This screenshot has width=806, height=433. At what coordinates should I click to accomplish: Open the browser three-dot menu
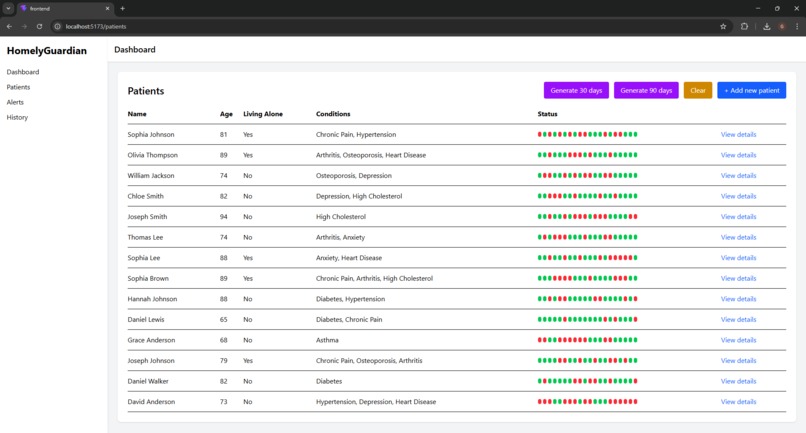click(x=797, y=26)
